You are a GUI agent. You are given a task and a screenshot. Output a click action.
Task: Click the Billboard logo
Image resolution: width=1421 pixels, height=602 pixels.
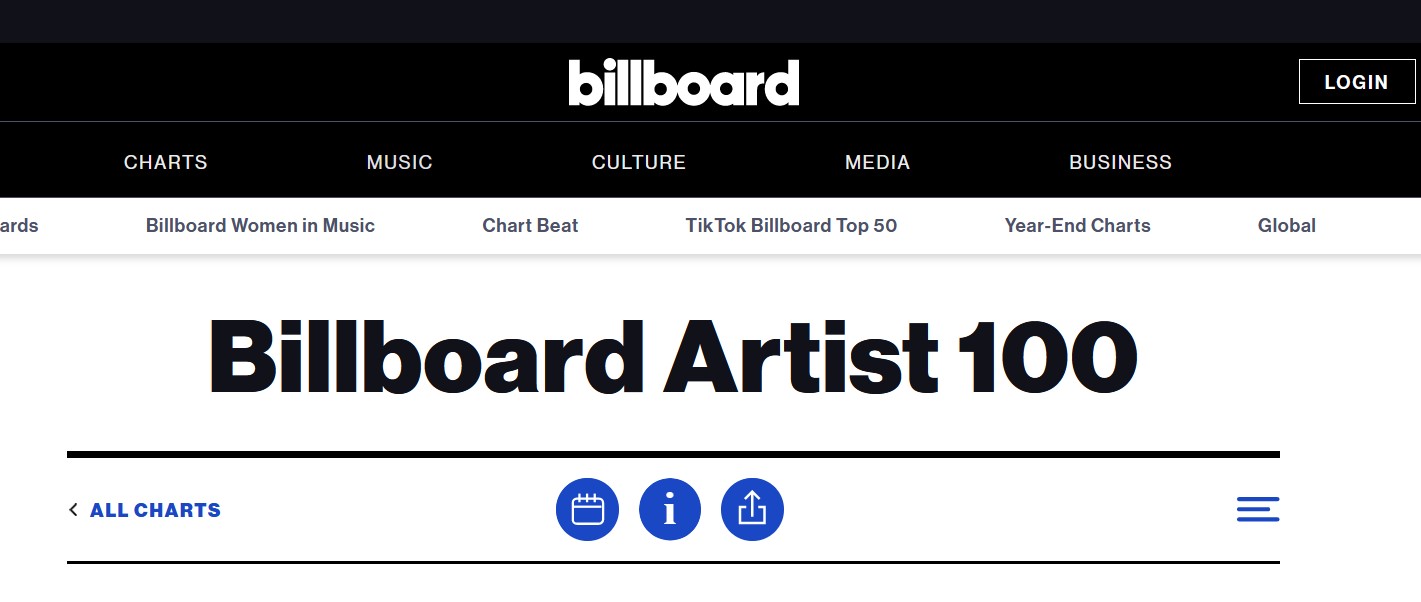[684, 82]
